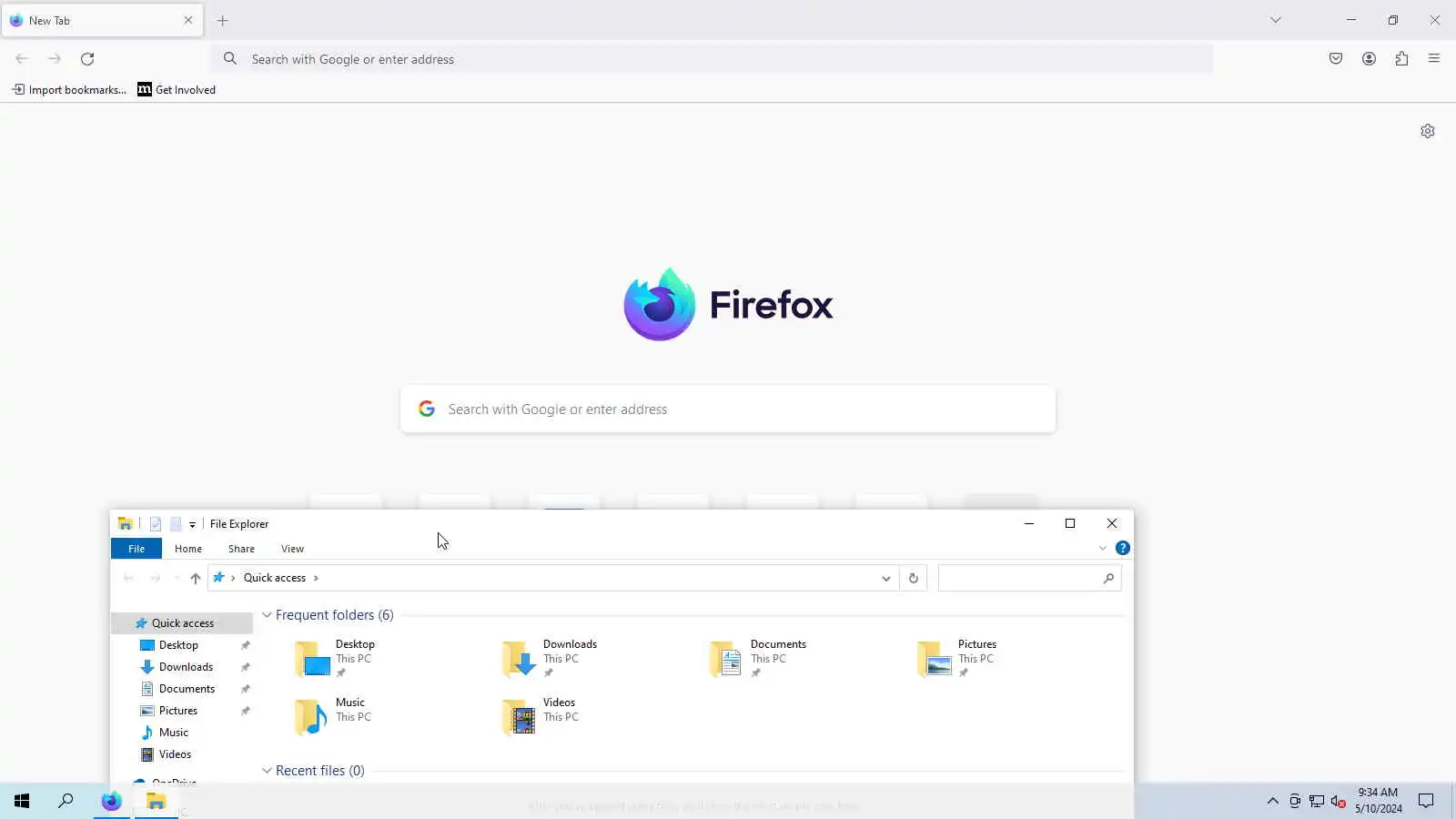Click File Explorer icon on taskbar
The height and width of the screenshot is (819, 1456).
156,801
